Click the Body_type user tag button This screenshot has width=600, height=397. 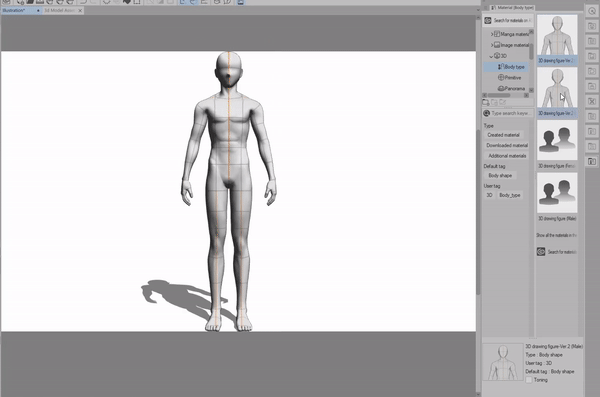click(509, 195)
